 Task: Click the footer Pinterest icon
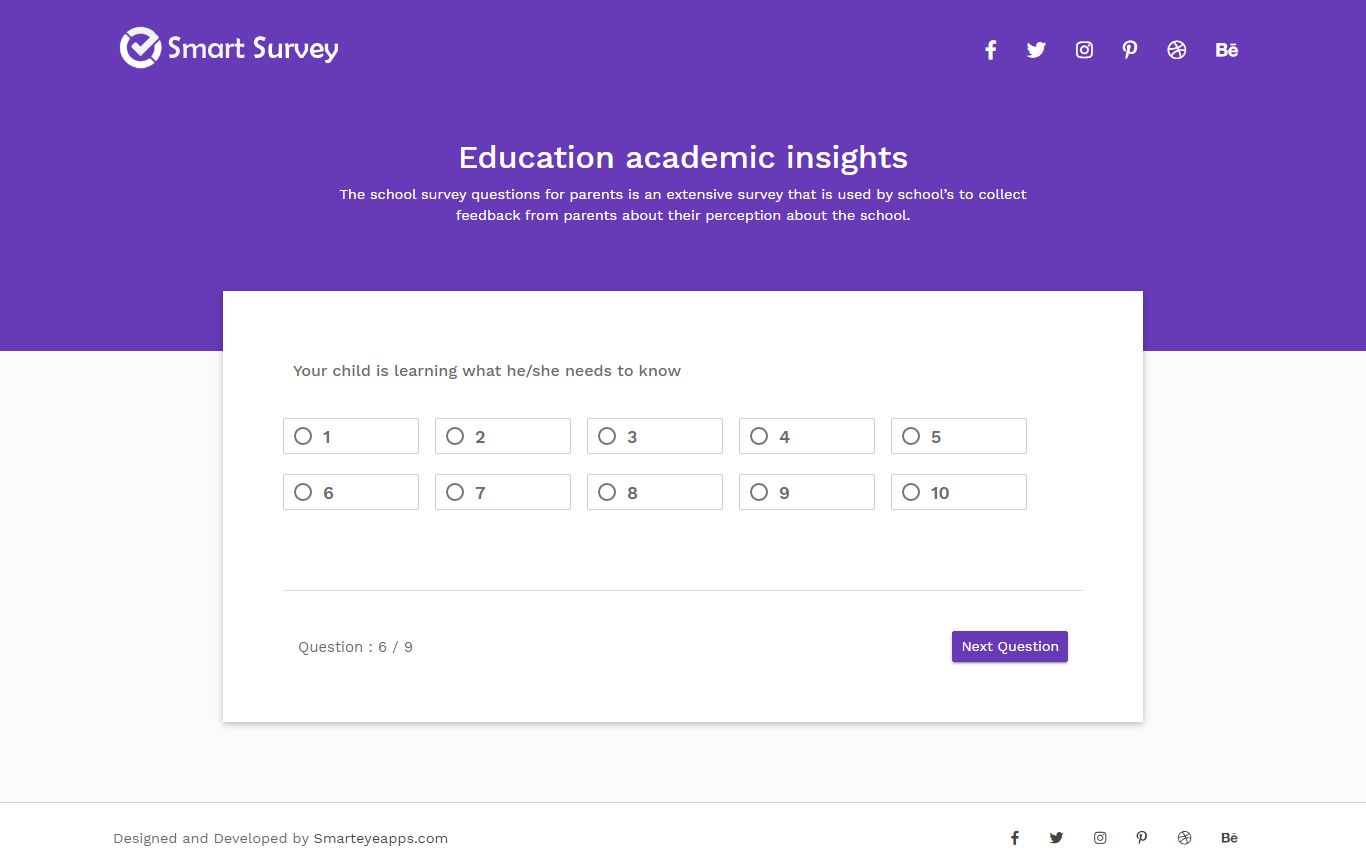point(1142,838)
